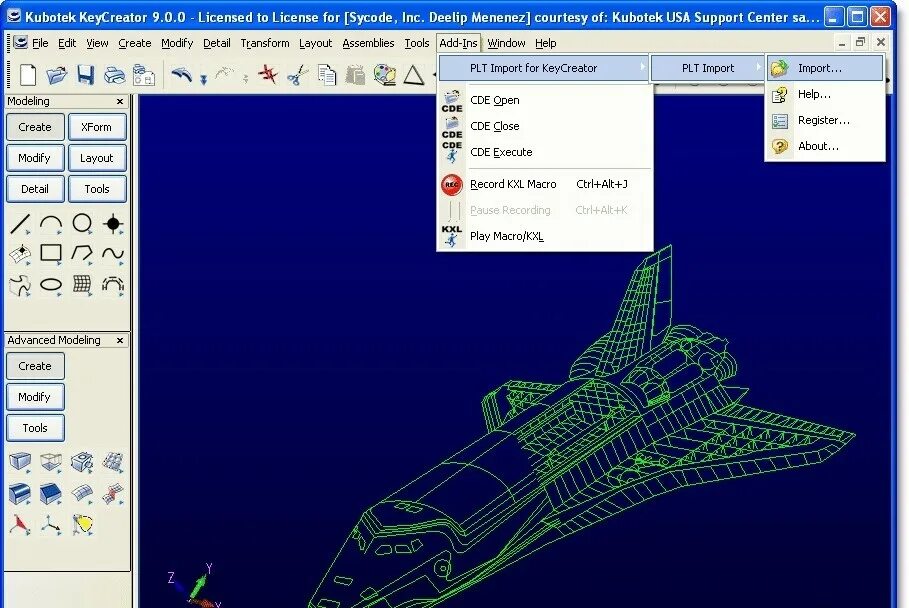Close the Modeling palette
Image resolution: width=909 pixels, height=608 pixels.
tap(120, 101)
